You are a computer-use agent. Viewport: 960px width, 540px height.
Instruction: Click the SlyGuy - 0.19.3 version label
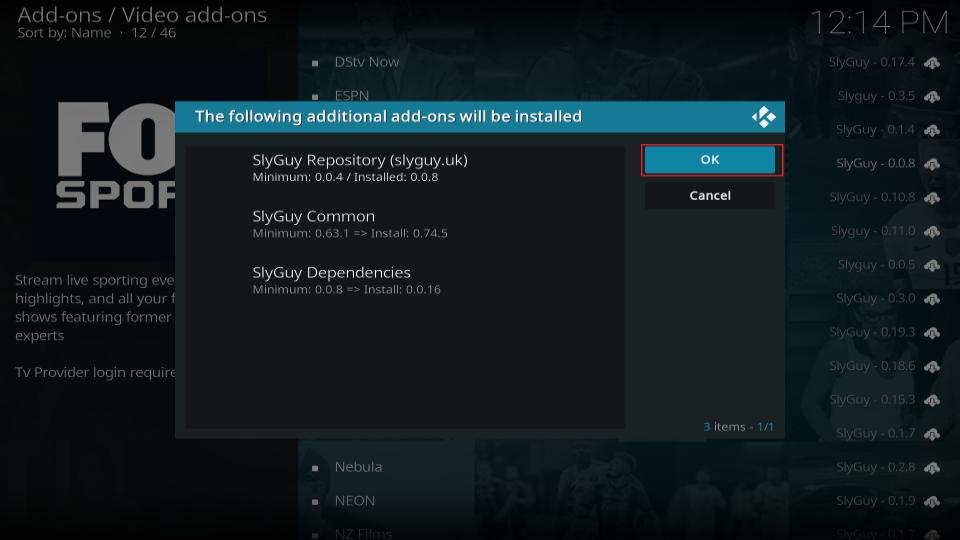click(872, 332)
